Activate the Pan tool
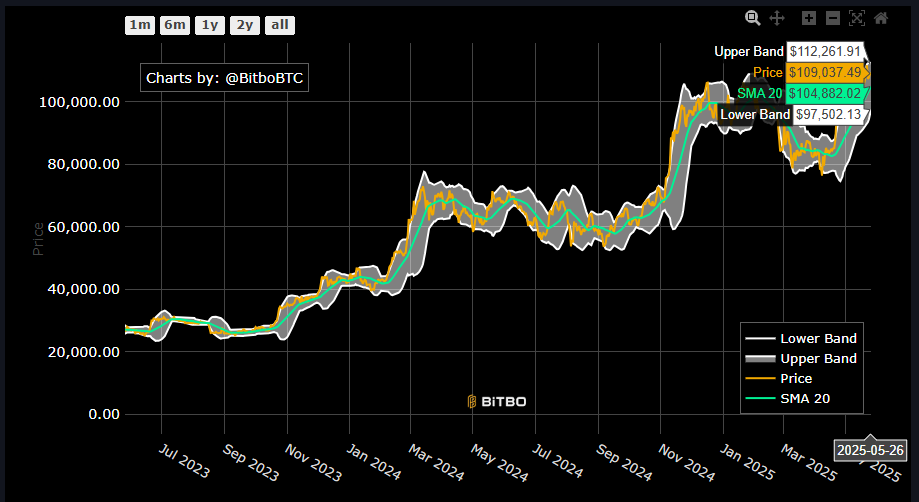Screen dimensions: 919x502 [x=777, y=18]
